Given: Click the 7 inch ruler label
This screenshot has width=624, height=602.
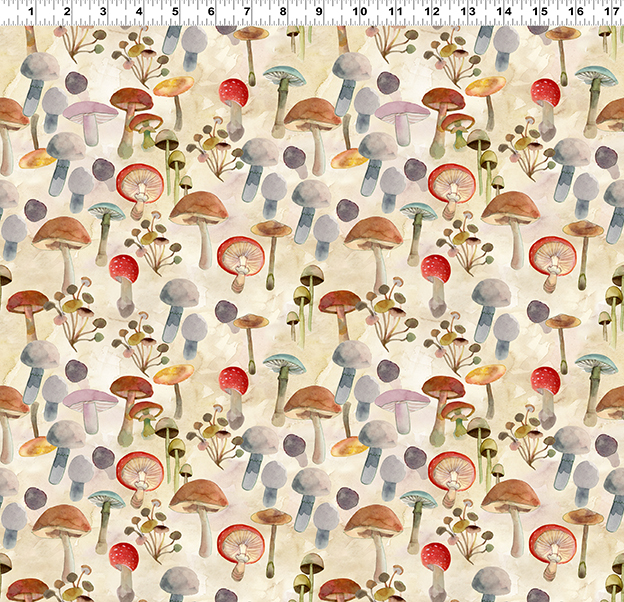Looking at the screenshot, I should point(247,12).
